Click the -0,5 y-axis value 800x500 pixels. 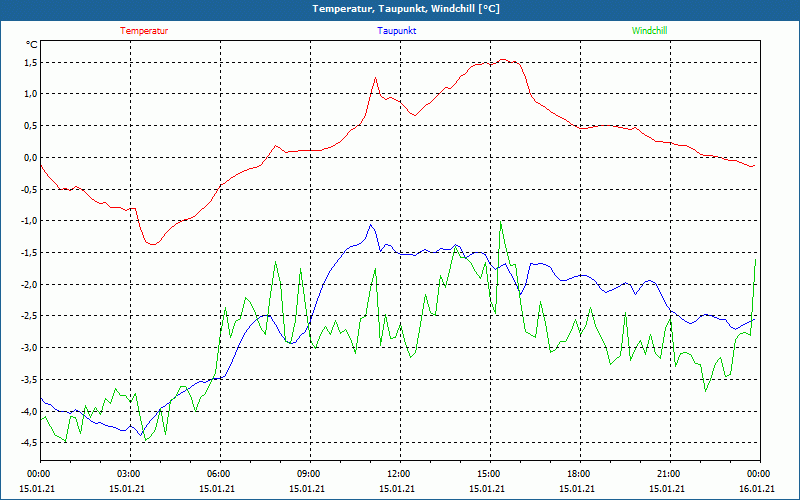pyautogui.click(x=29, y=189)
